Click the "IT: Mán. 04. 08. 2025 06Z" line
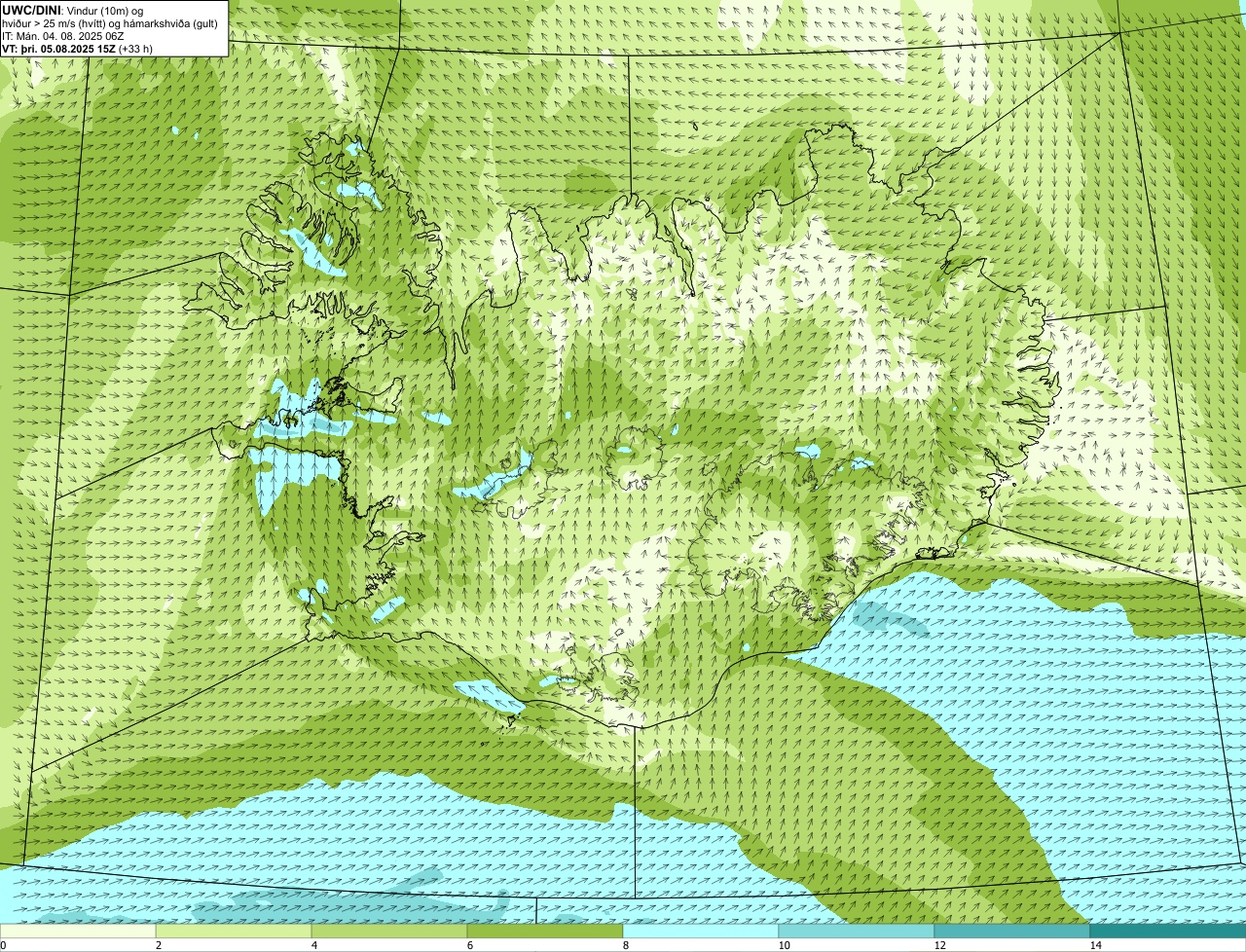The width and height of the screenshot is (1246, 952). coord(62,35)
